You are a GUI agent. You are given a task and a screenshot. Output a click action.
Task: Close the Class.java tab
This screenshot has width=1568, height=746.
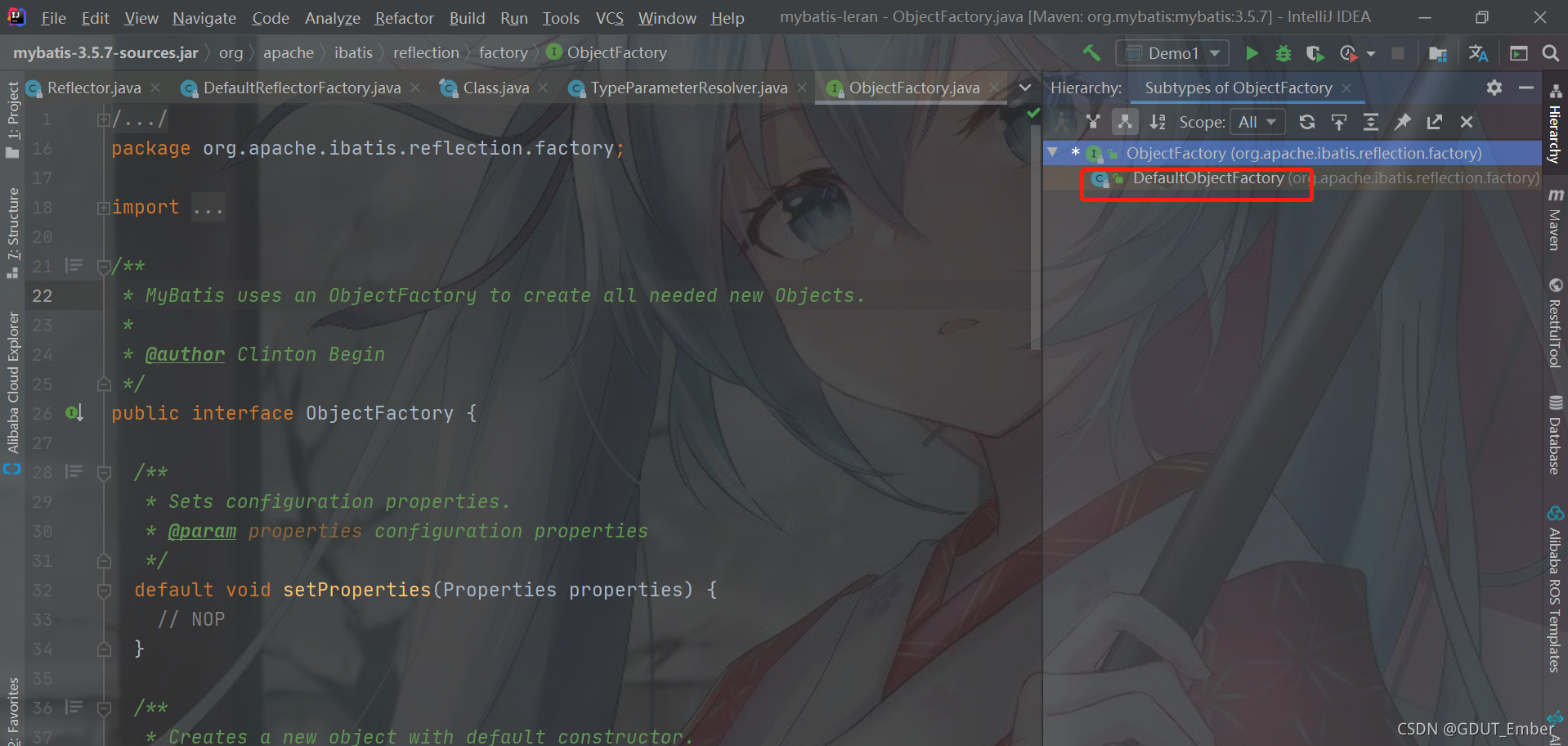(544, 88)
